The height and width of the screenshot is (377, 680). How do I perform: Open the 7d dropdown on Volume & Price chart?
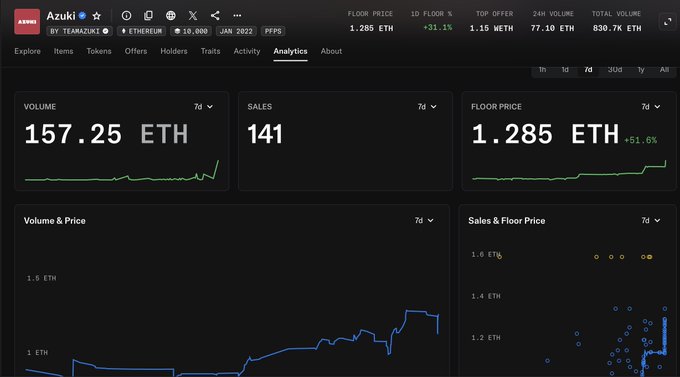tap(424, 220)
